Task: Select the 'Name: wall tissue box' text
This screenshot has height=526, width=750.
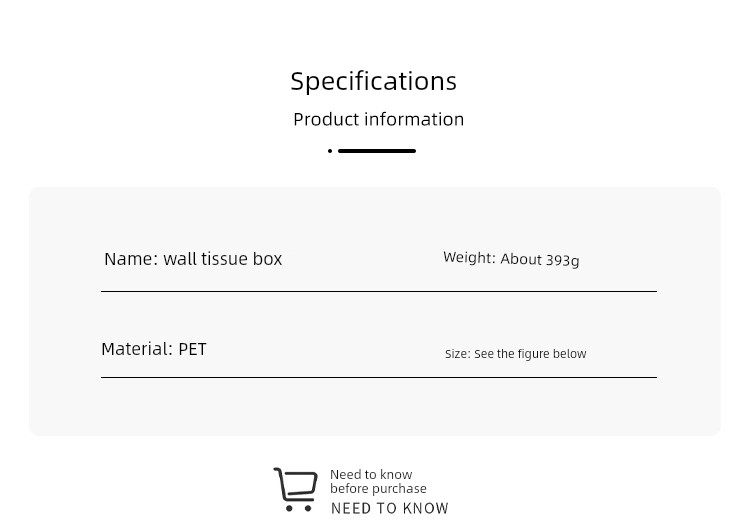Action: tap(193, 259)
